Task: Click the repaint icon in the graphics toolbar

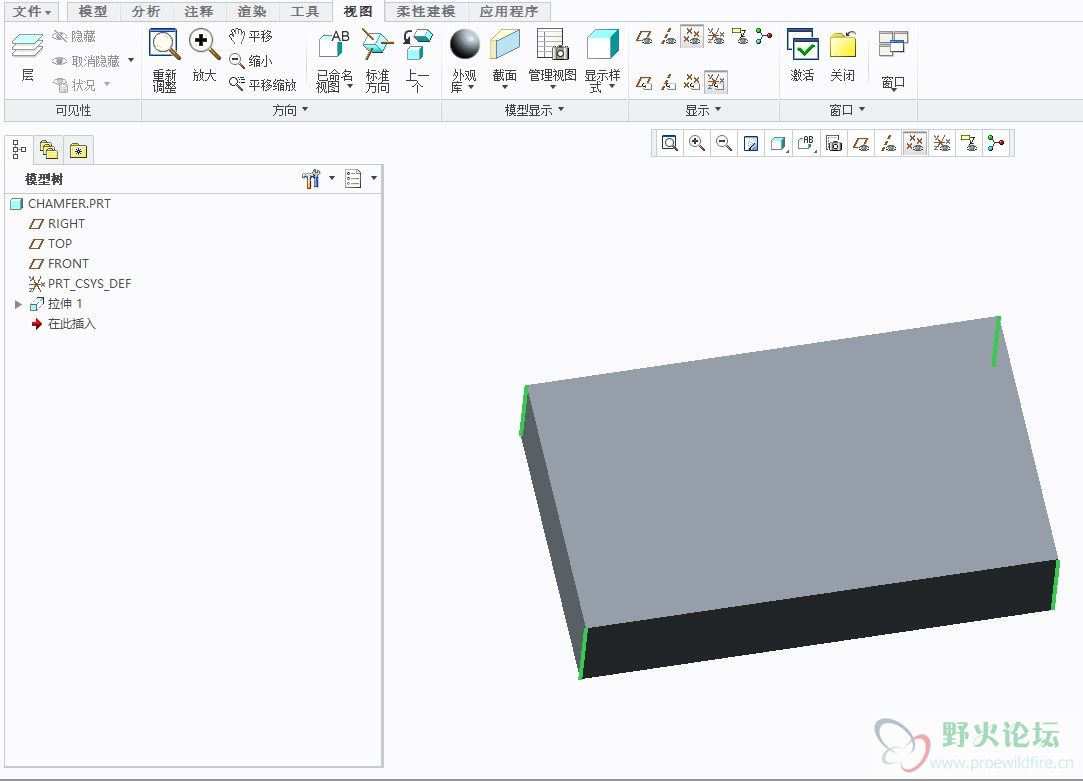Action: [751, 144]
